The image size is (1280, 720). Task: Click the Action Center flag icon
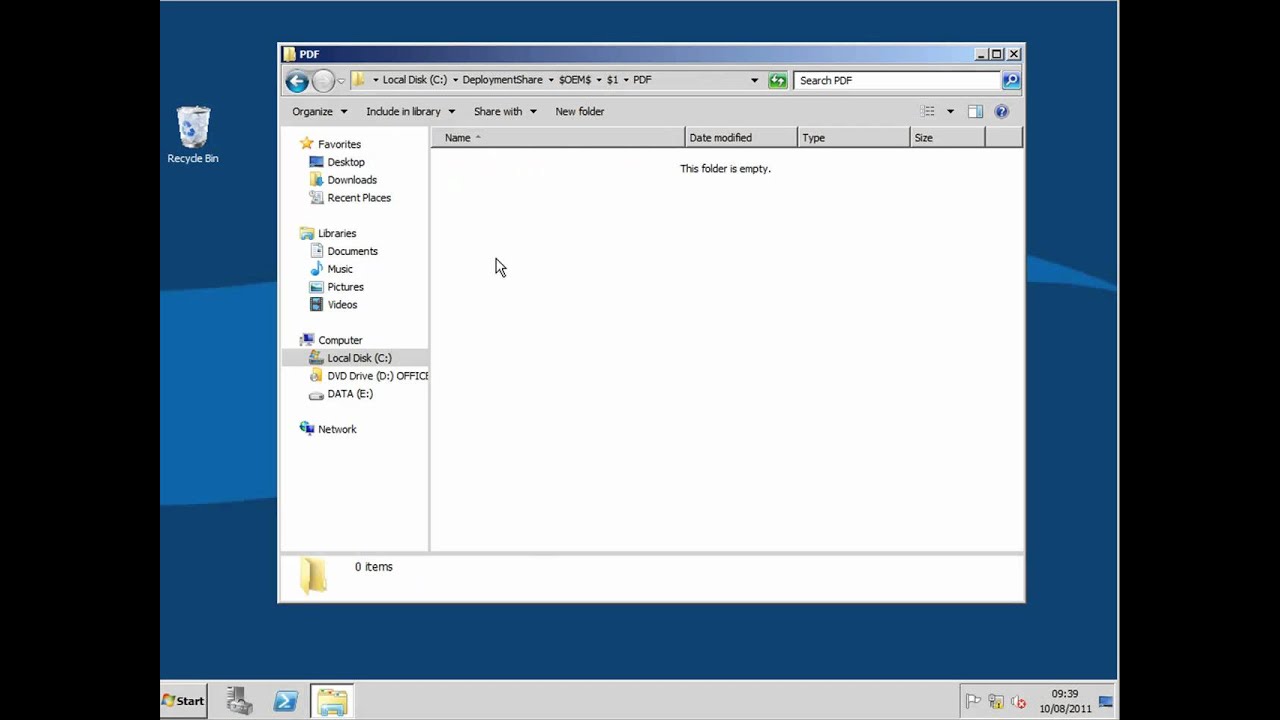[972, 701]
